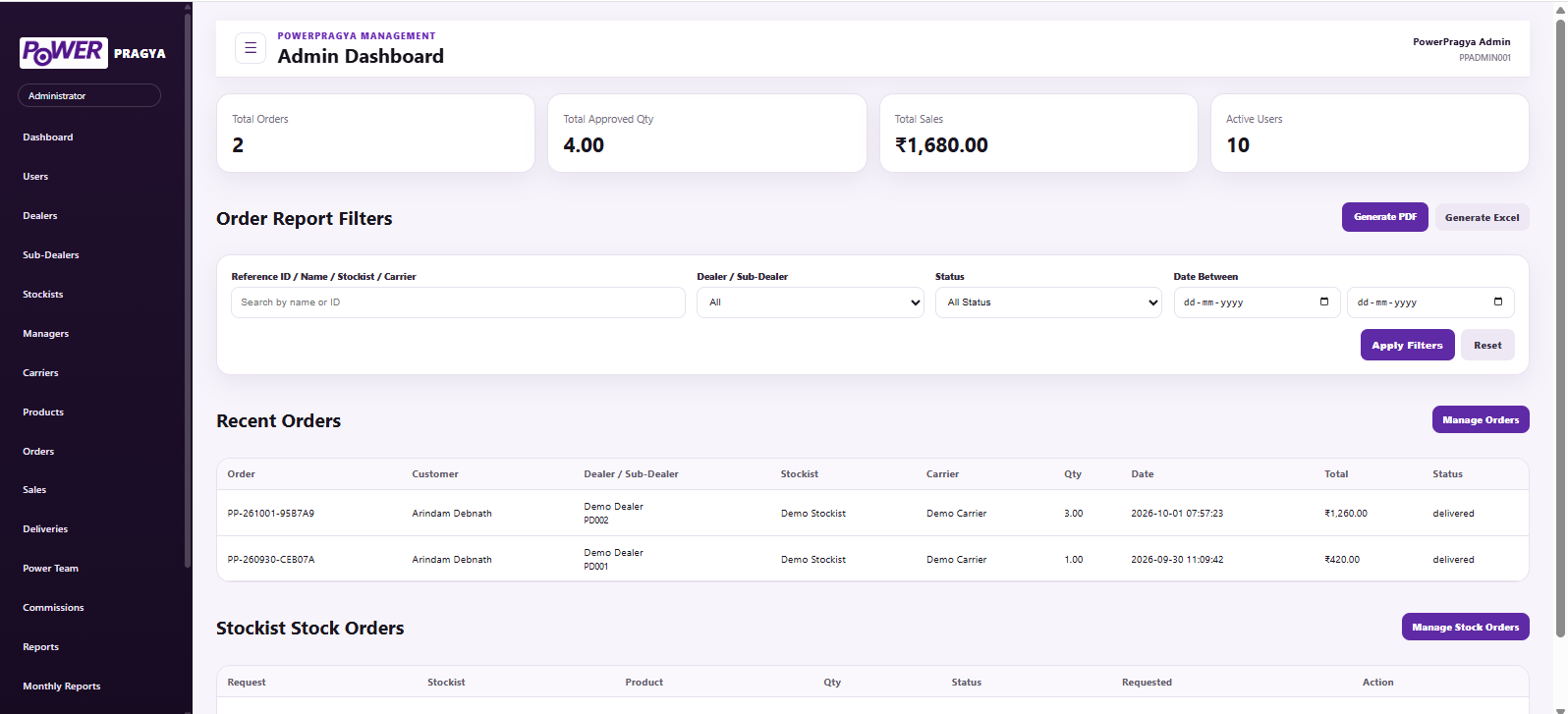1568x714 pixels.
Task: Click the Total Approved Qty card
Action: (x=707, y=133)
